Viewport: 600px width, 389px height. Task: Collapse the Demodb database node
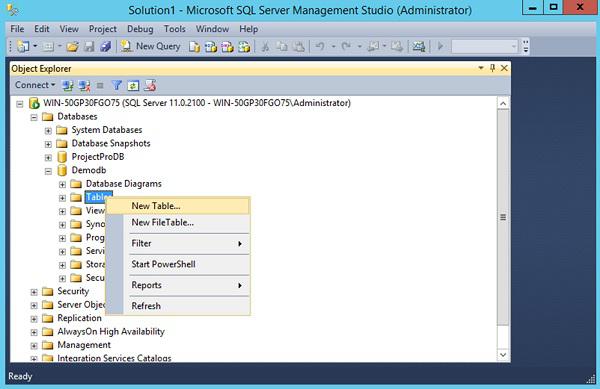(48, 171)
